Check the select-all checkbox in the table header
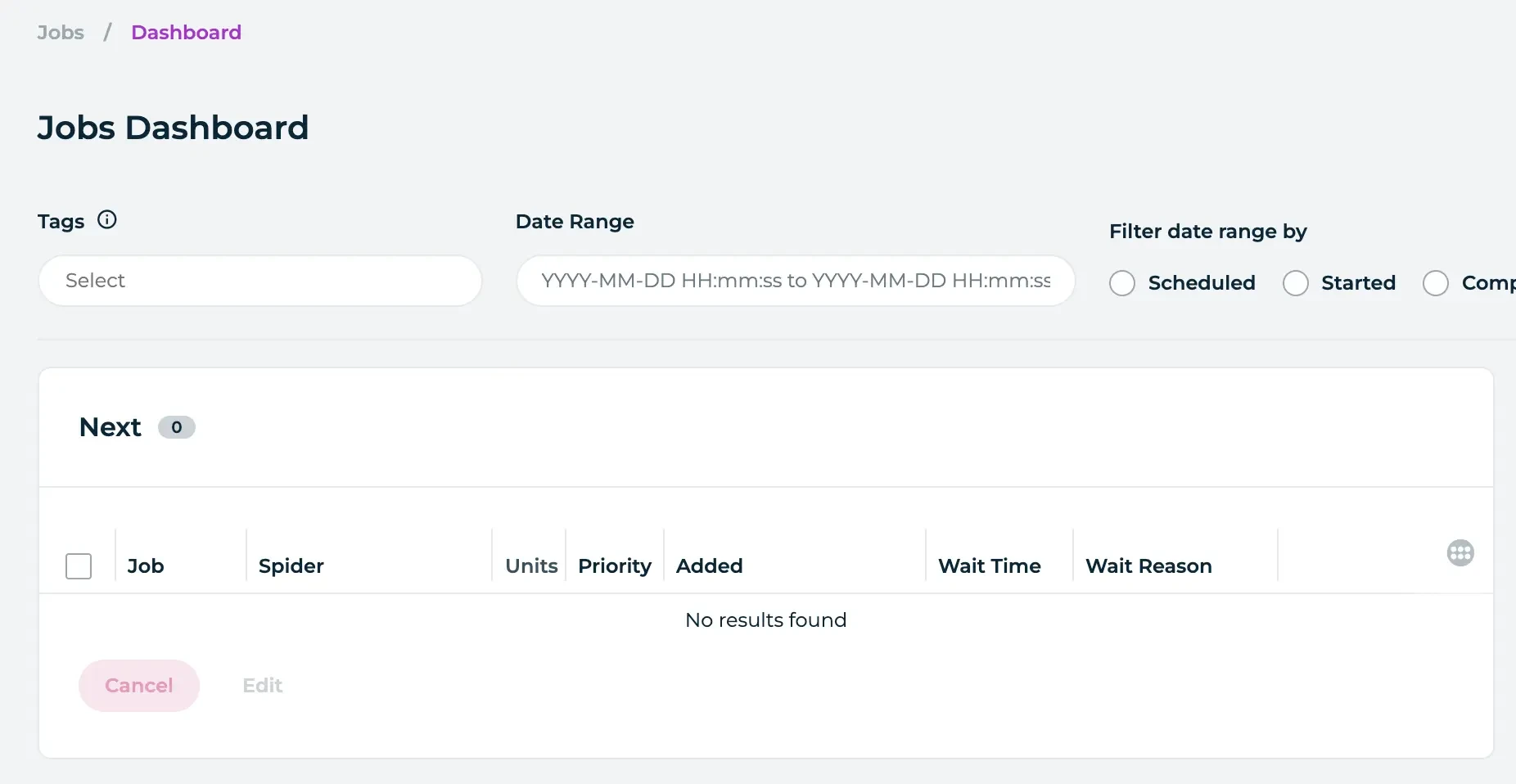 click(79, 565)
